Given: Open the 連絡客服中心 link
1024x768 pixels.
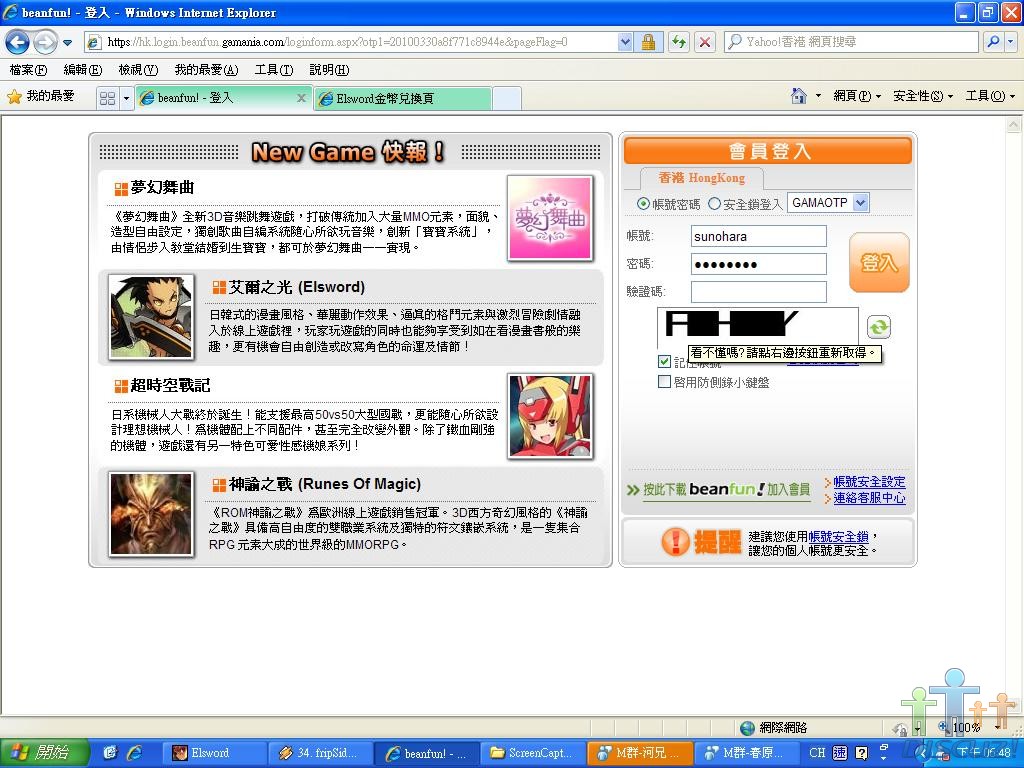Looking at the screenshot, I should [x=869, y=498].
